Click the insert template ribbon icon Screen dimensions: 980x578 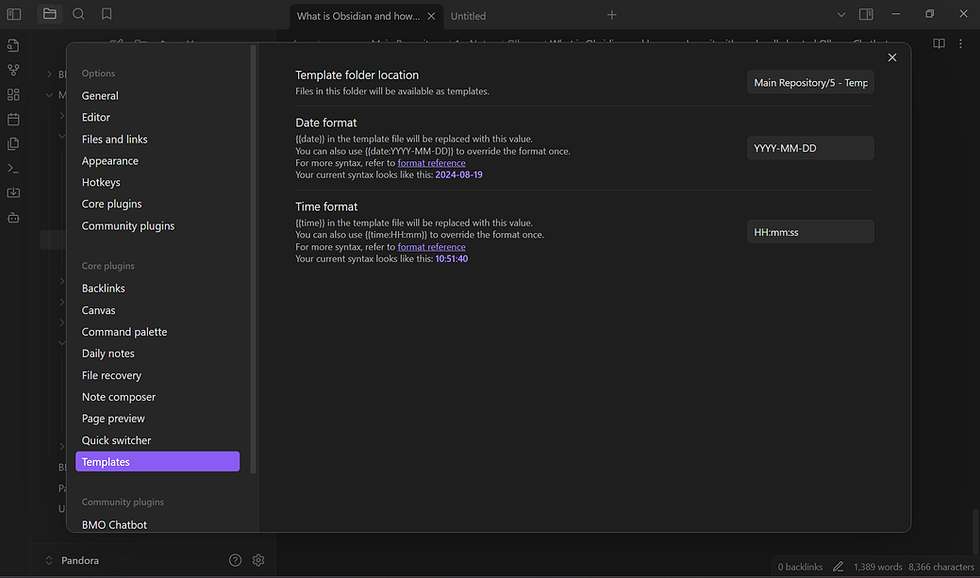click(13, 144)
